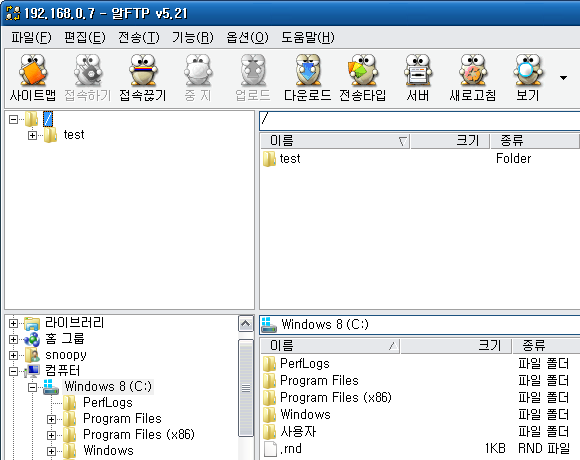Open the 전송(T) menu
Viewport: 580px width, 460px height.
pos(139,37)
